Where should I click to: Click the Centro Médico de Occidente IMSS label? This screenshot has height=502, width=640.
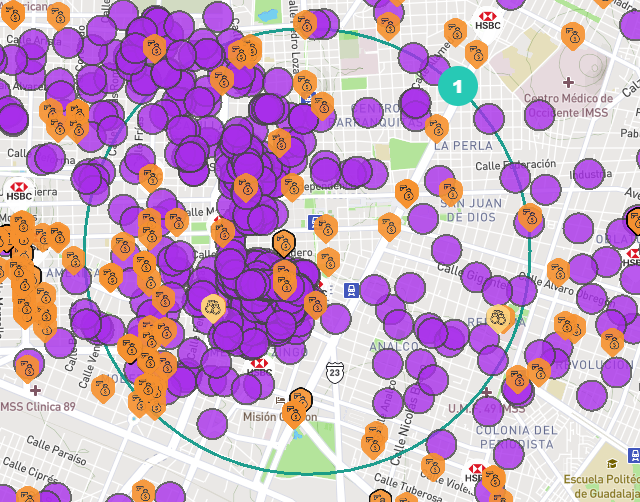coord(568,105)
